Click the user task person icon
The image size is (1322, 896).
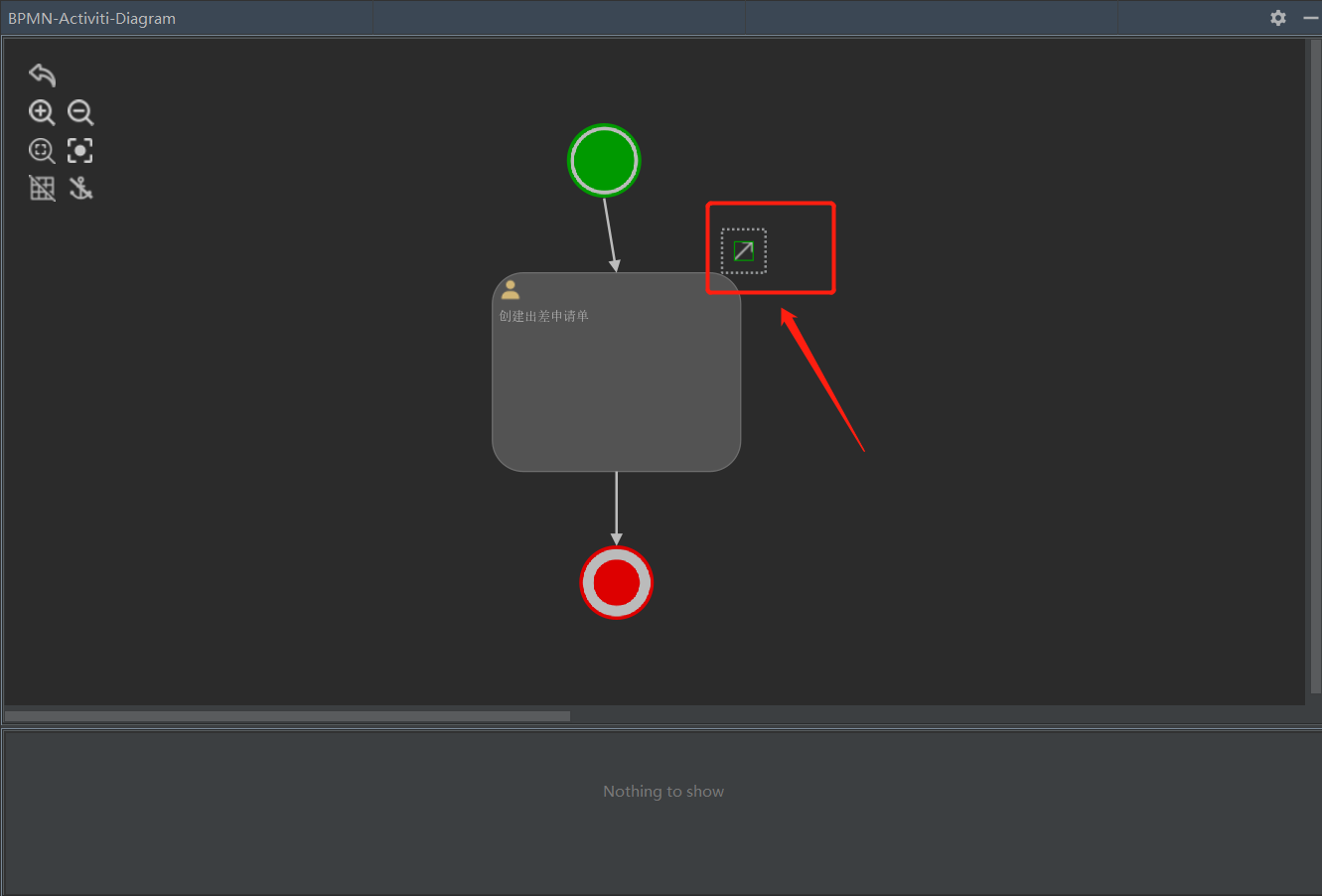point(511,290)
